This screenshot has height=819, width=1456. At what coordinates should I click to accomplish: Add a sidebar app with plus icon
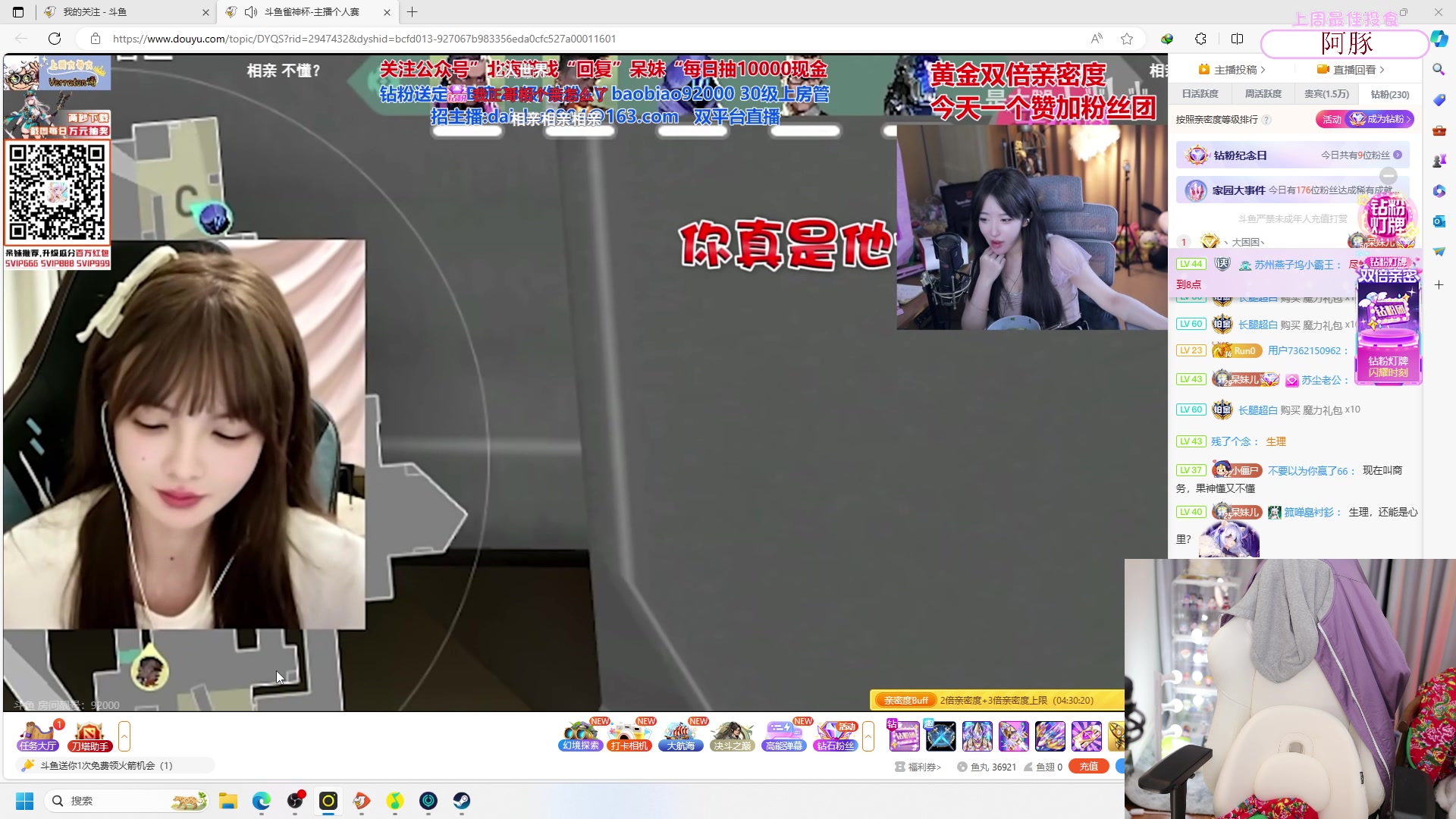click(x=1439, y=285)
